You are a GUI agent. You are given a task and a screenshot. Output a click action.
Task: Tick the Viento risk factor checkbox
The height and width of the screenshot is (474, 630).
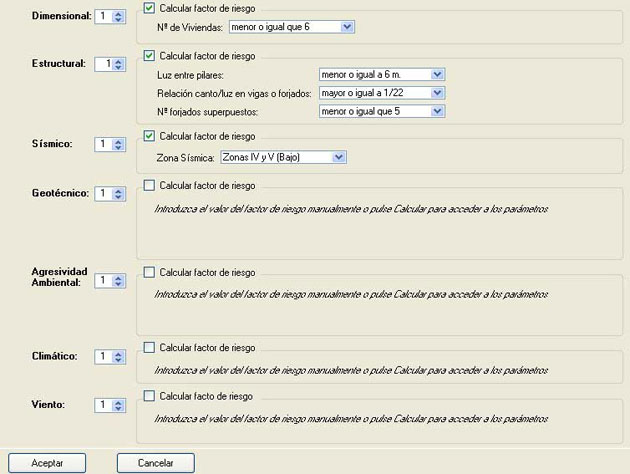(x=149, y=396)
